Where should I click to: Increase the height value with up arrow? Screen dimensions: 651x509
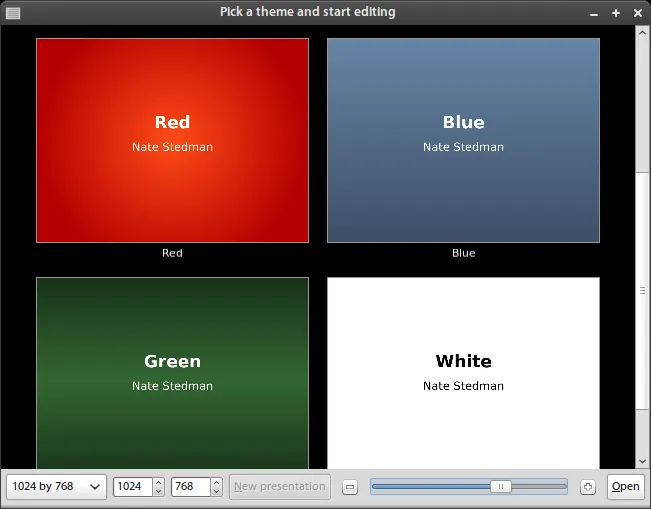coord(216,482)
